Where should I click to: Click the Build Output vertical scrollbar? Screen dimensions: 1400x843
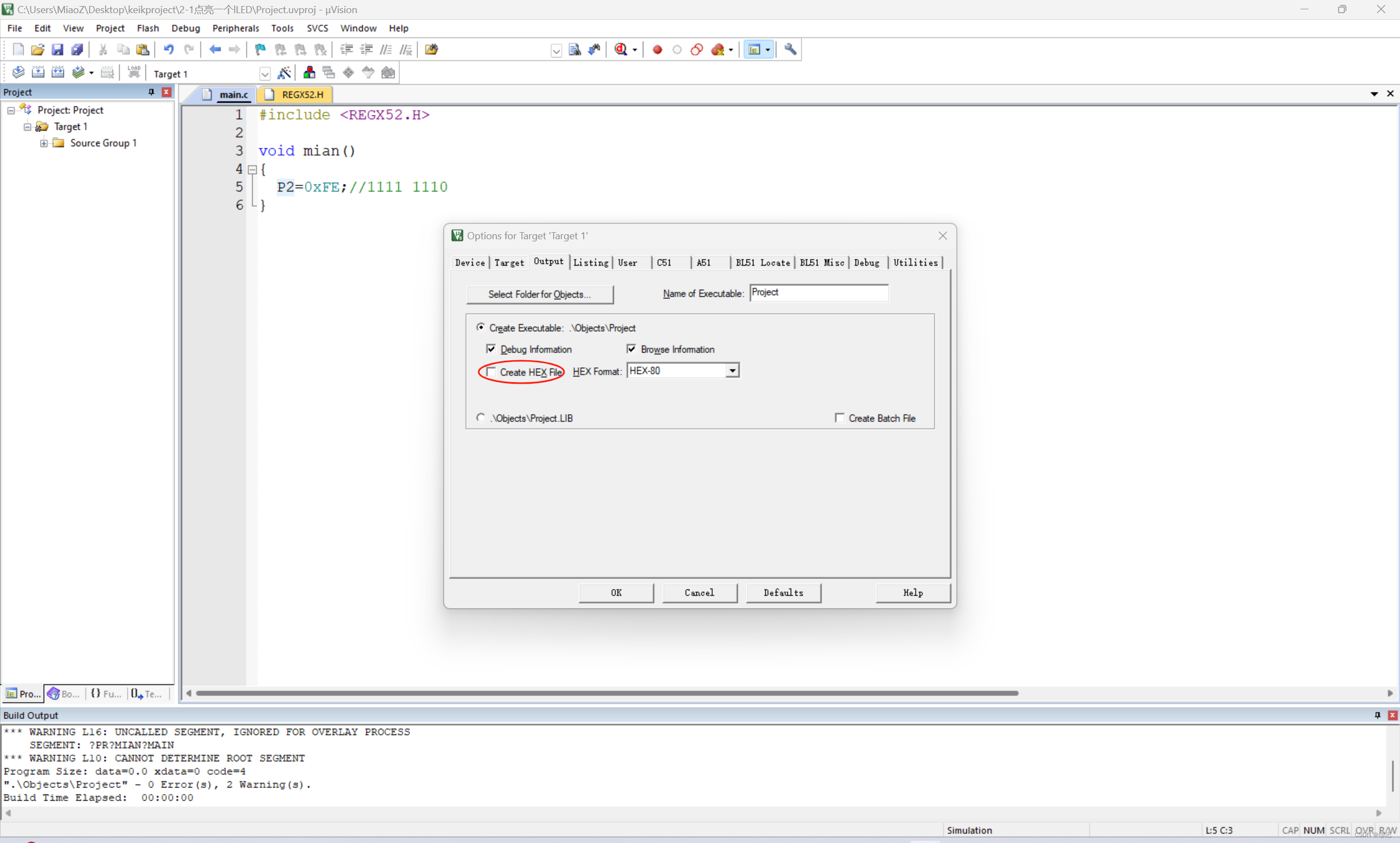coord(1393,776)
